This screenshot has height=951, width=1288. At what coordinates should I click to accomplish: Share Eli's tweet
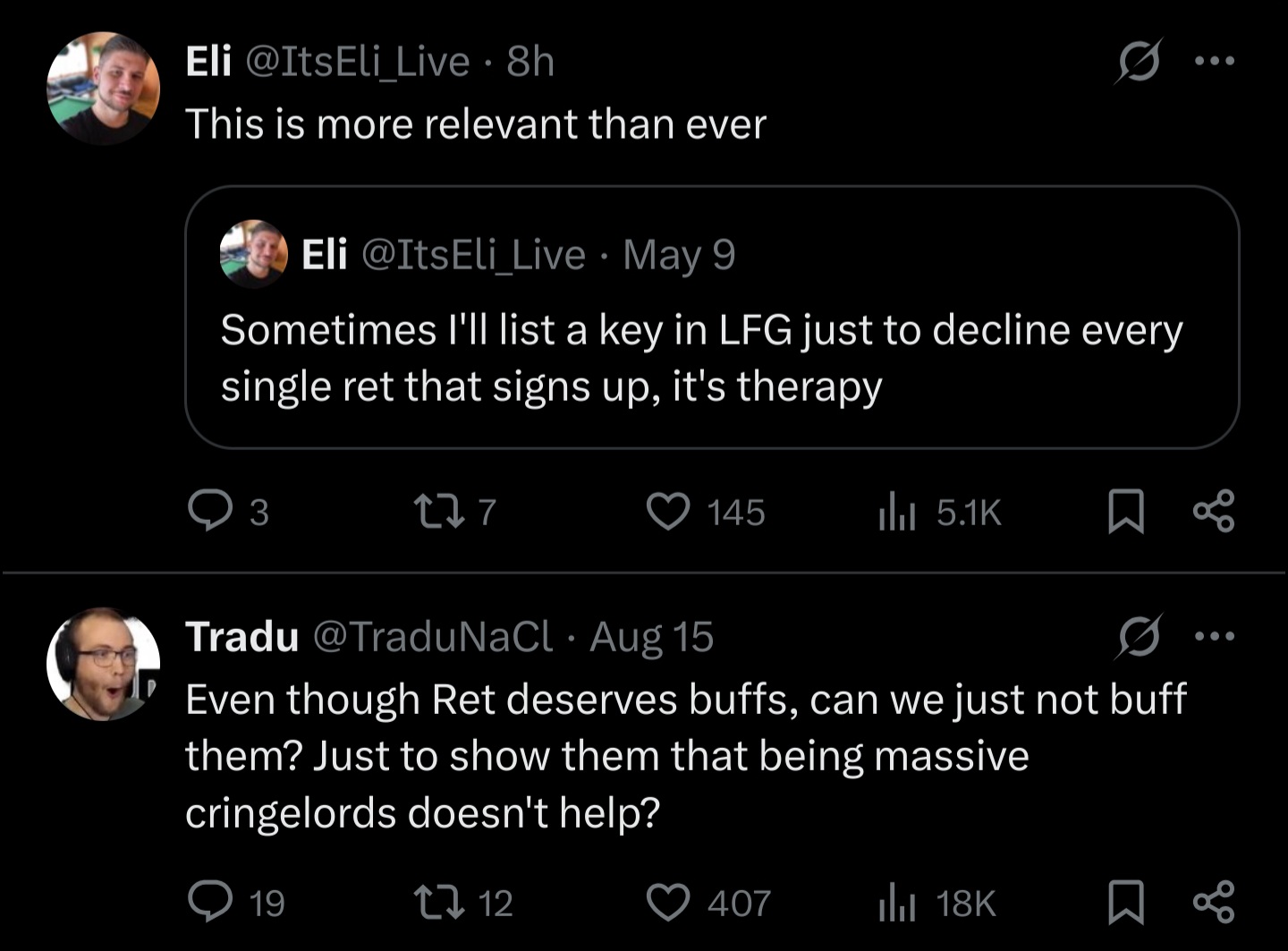coord(1214,511)
